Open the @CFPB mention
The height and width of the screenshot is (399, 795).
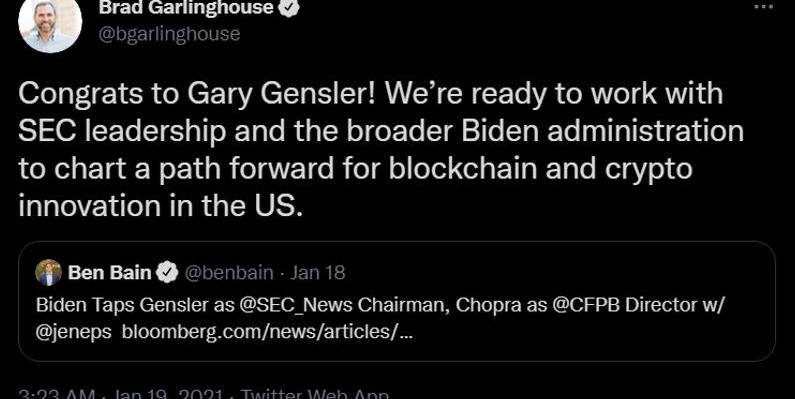pyautogui.click(x=586, y=305)
